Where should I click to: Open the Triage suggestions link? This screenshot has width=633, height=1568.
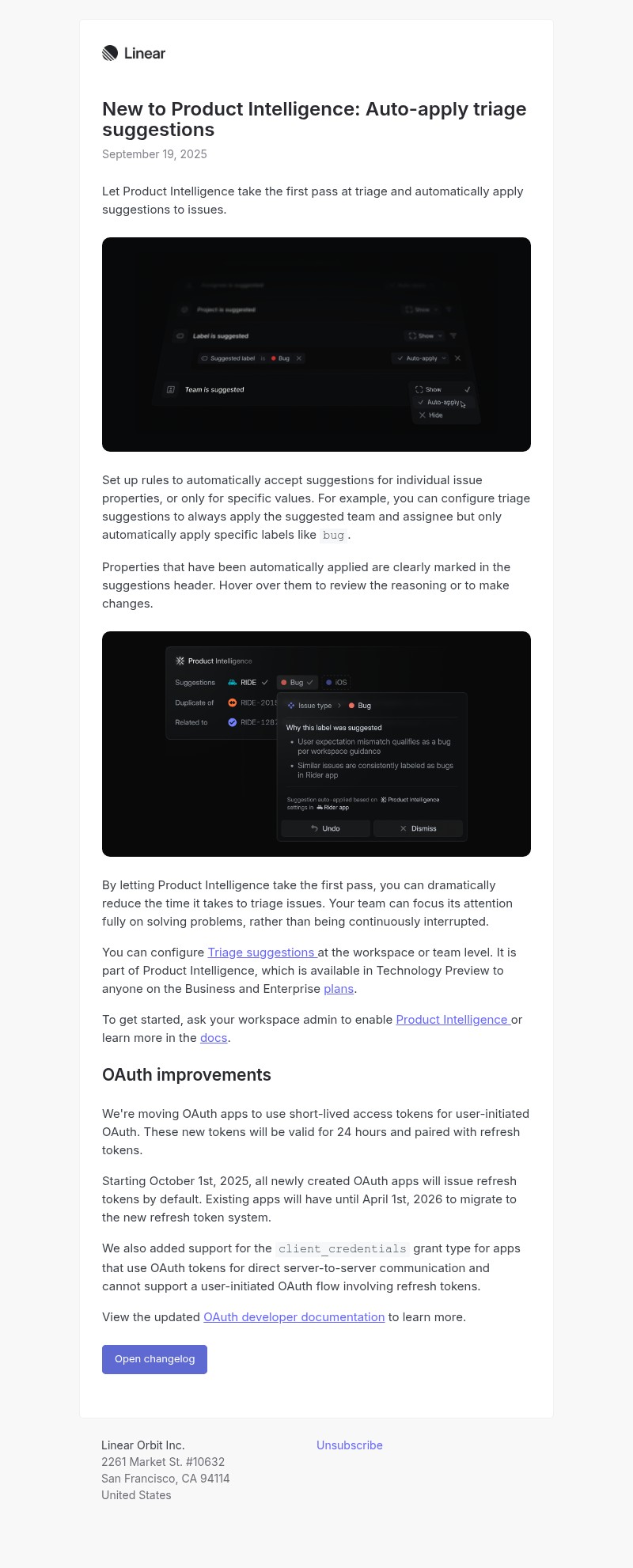(x=261, y=953)
